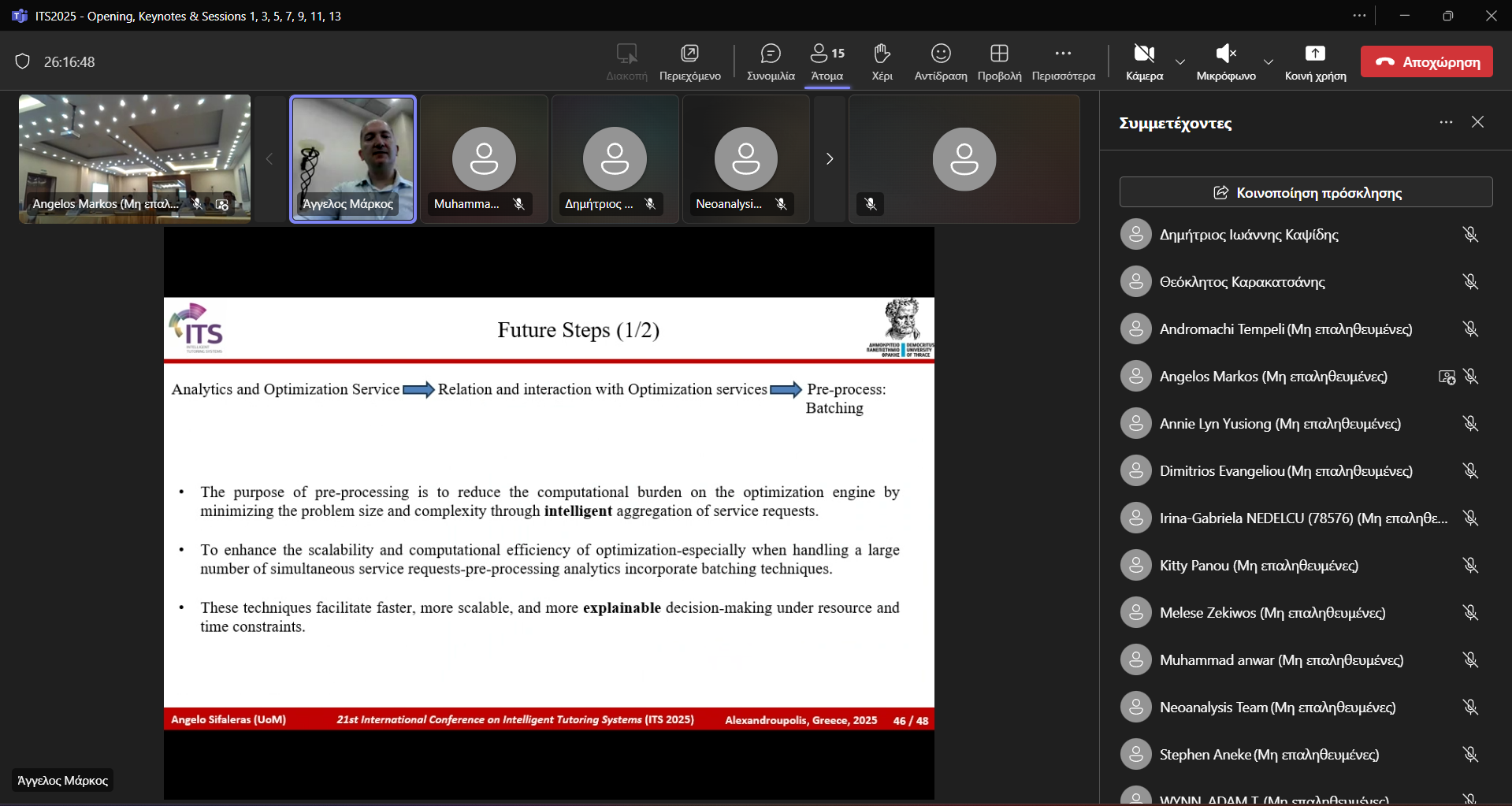Click the shared slide Future Steps title
1512x806 pixels.
coord(578,330)
